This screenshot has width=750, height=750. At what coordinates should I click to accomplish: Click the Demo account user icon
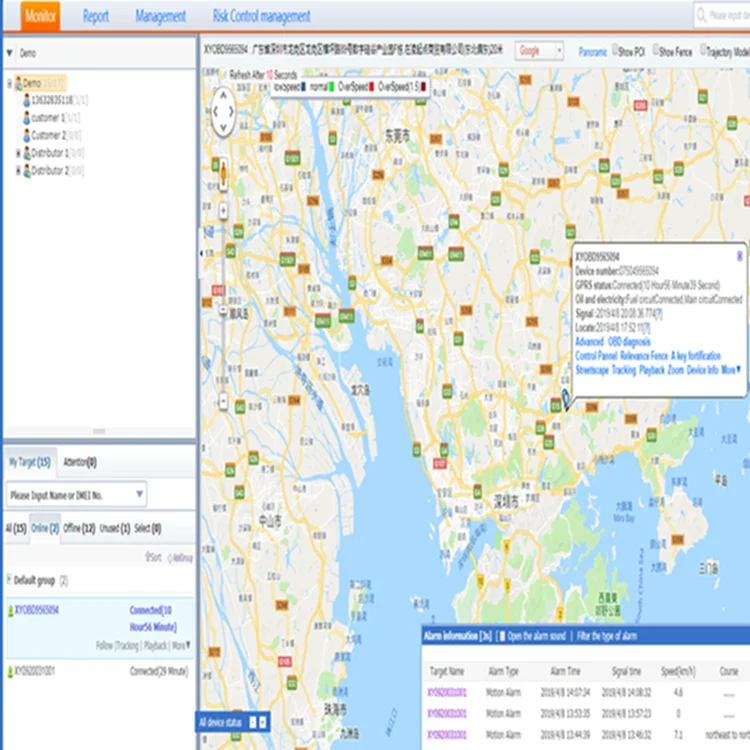pos(18,84)
